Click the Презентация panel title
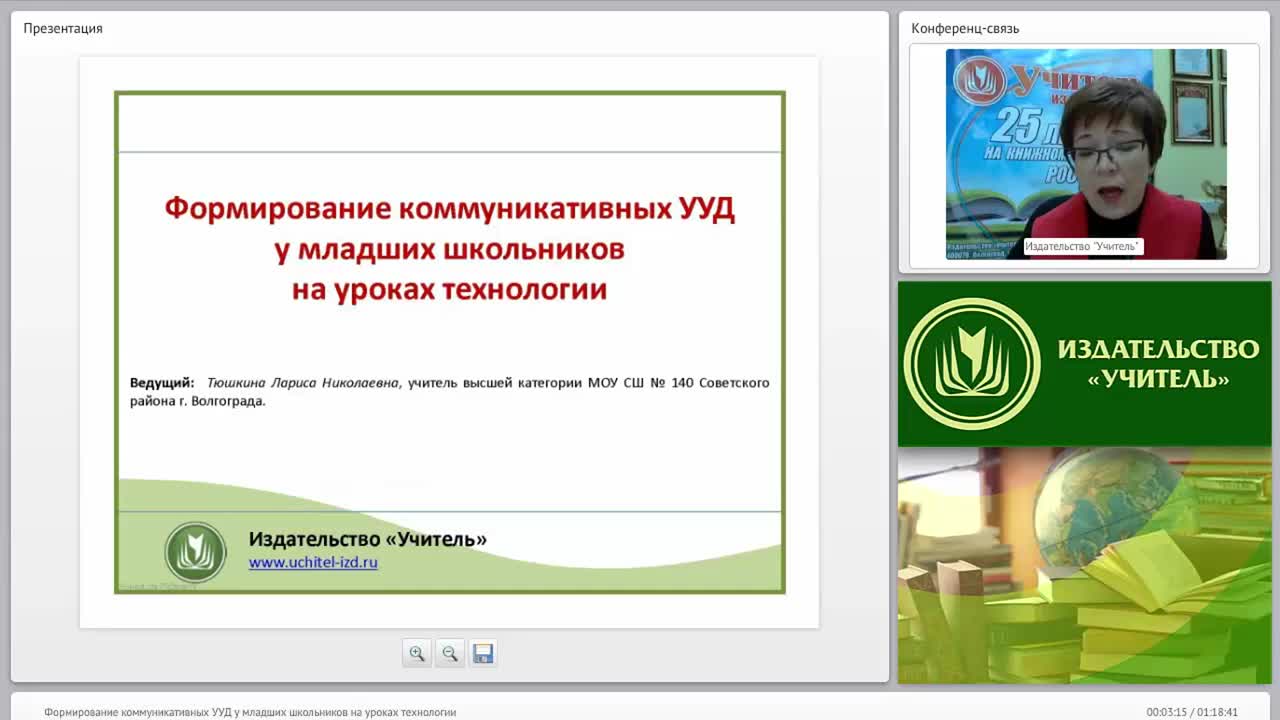Viewport: 1280px width, 720px height. [x=63, y=28]
